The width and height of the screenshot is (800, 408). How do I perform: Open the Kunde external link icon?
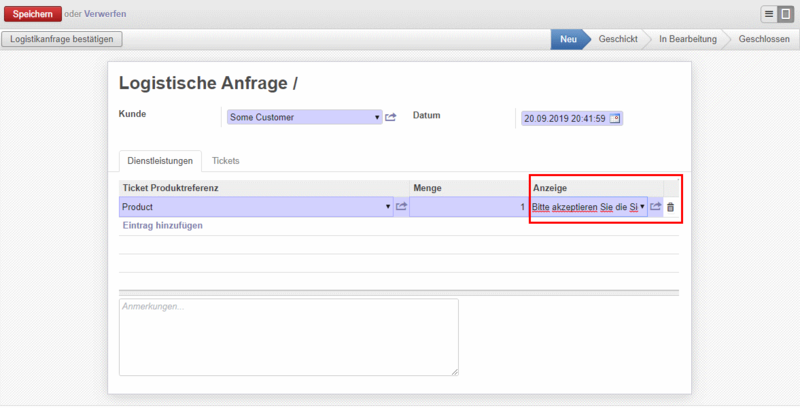[x=391, y=118]
